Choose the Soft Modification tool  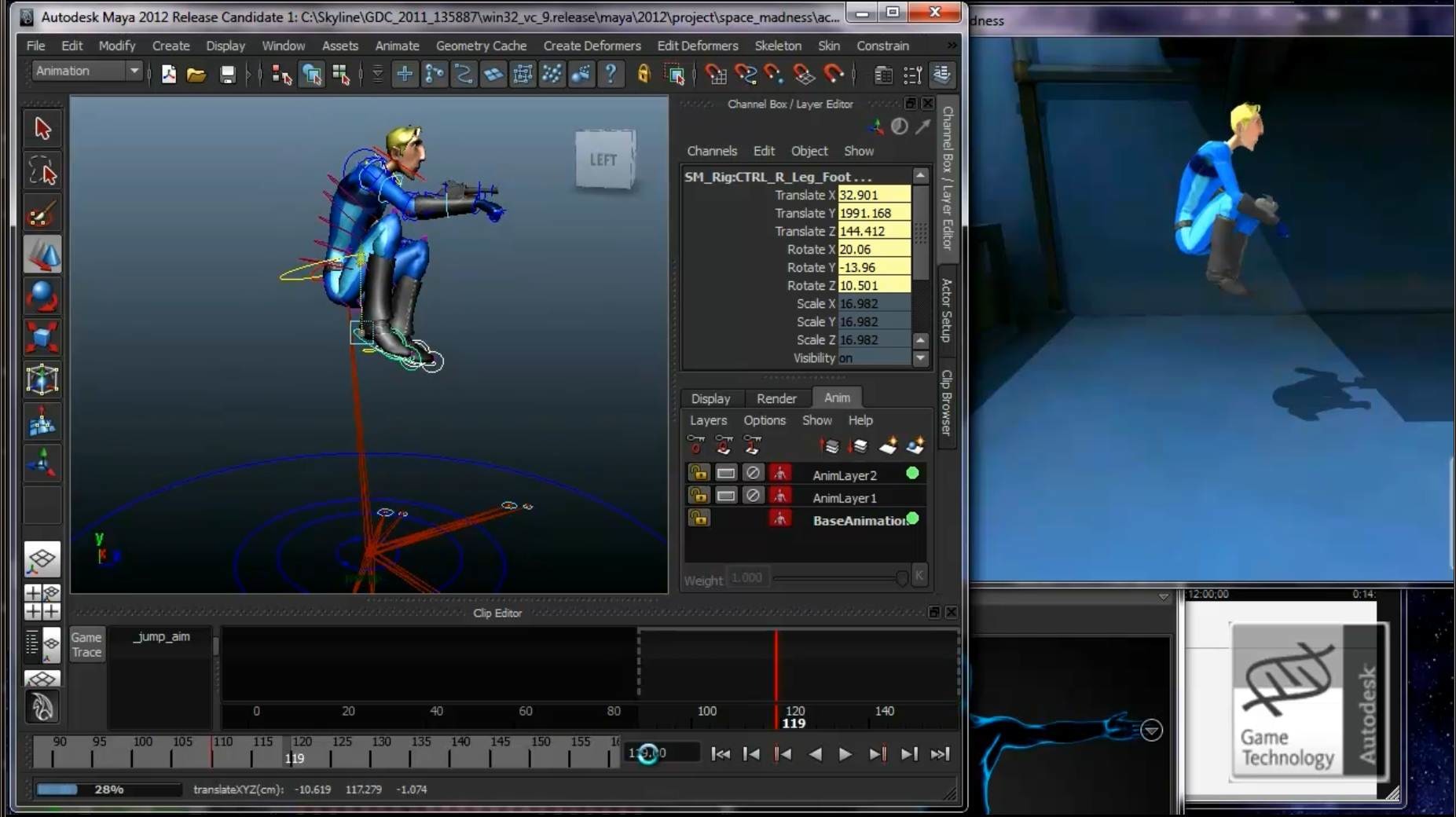tap(42, 423)
